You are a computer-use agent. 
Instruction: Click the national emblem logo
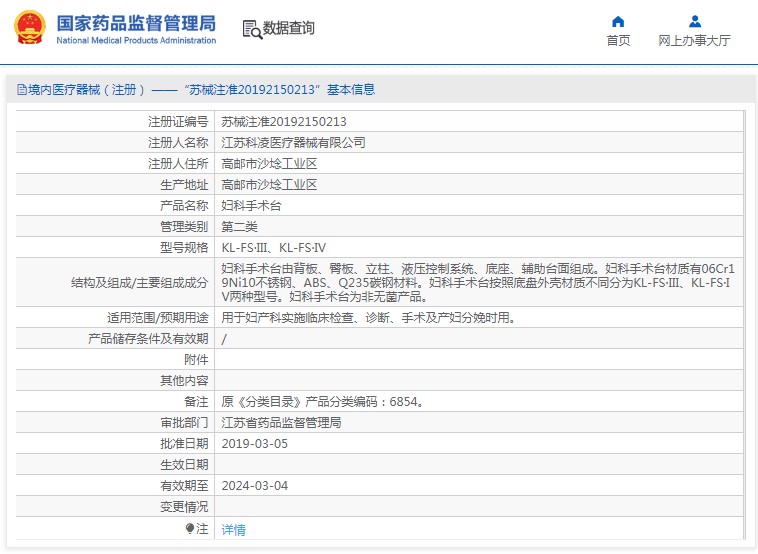[29, 28]
